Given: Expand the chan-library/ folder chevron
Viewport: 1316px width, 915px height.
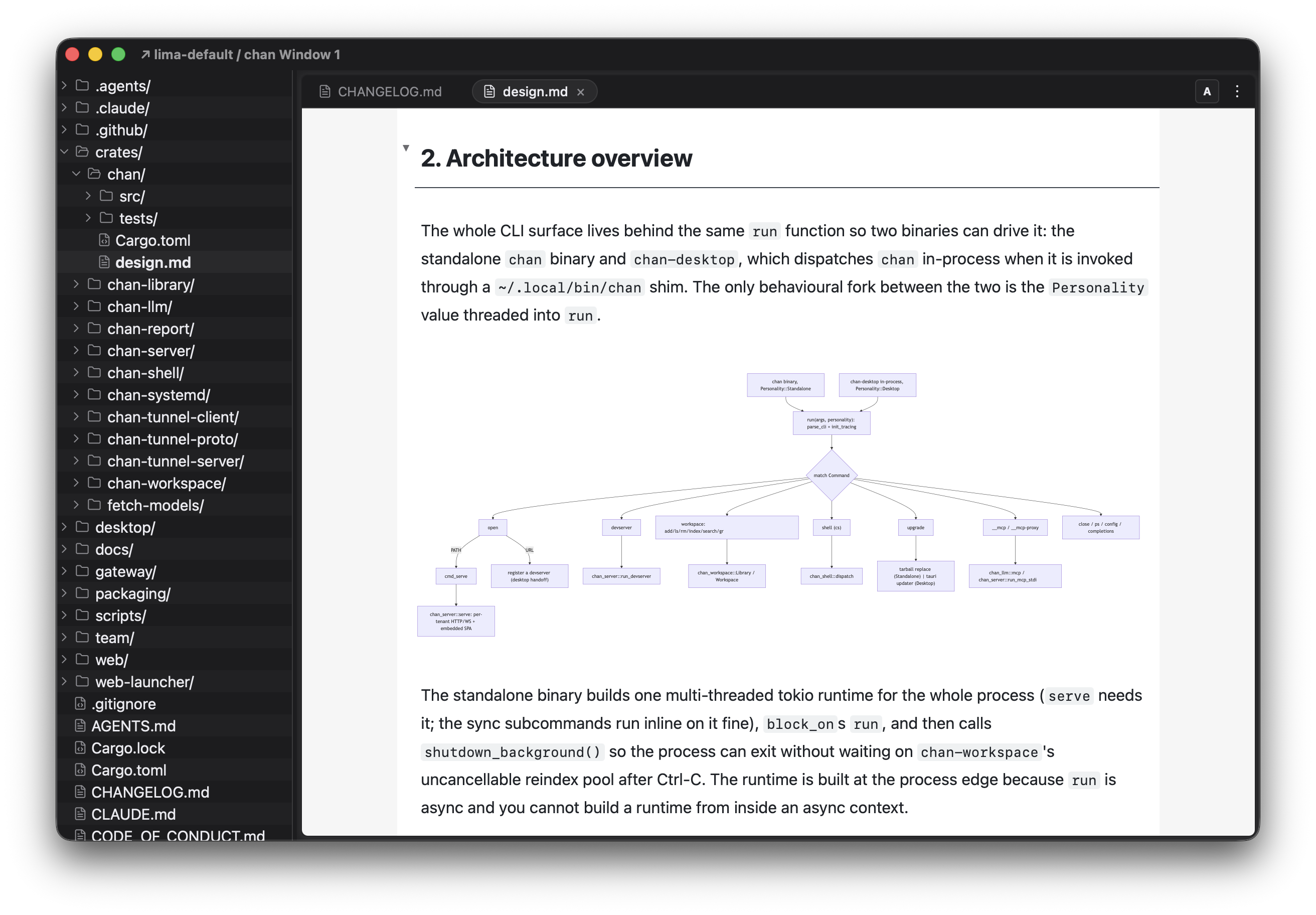Looking at the screenshot, I should pyautogui.click(x=76, y=284).
